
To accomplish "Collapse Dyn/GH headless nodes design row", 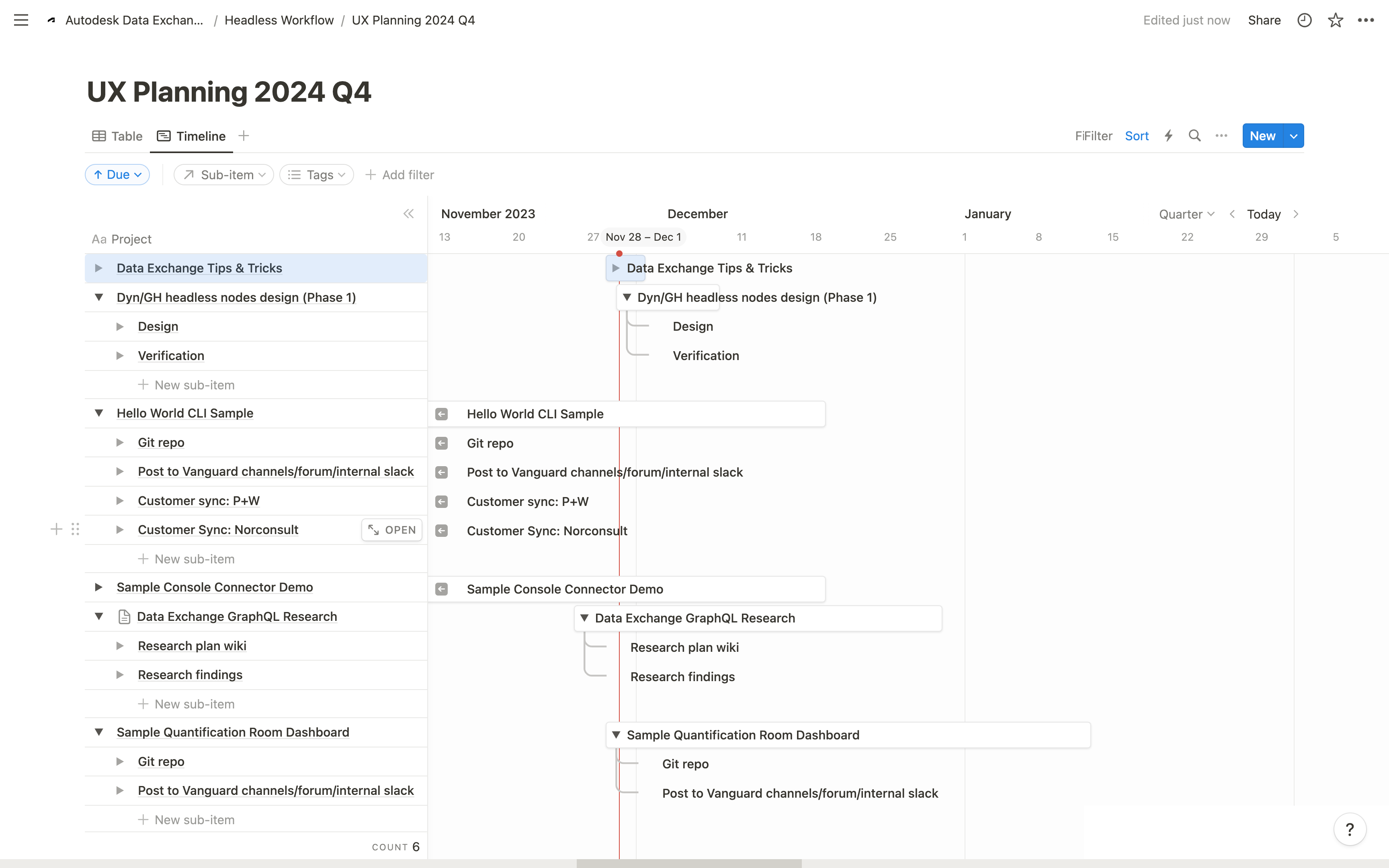I will [99, 297].
